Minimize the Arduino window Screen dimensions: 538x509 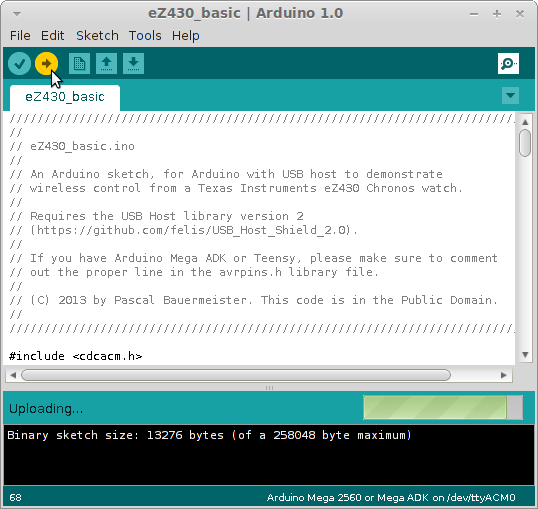474,14
